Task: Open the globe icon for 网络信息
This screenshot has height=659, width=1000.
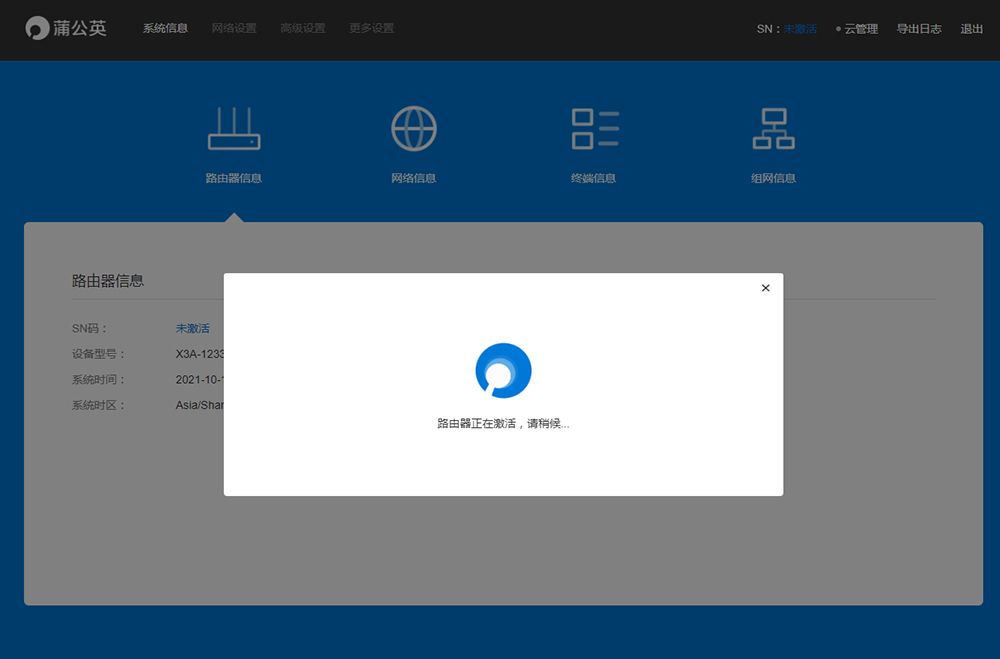Action: (x=413, y=129)
